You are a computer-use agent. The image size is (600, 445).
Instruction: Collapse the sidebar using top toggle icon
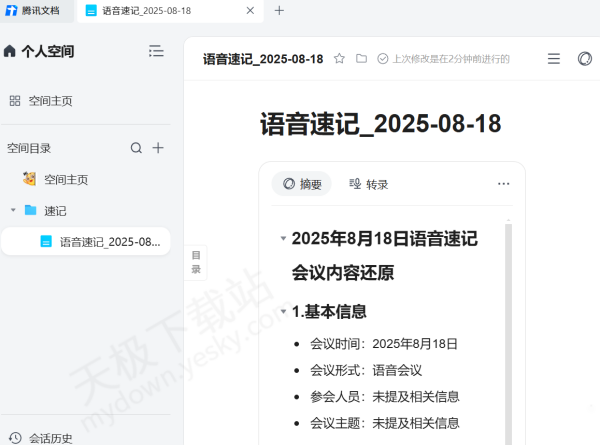(x=156, y=51)
